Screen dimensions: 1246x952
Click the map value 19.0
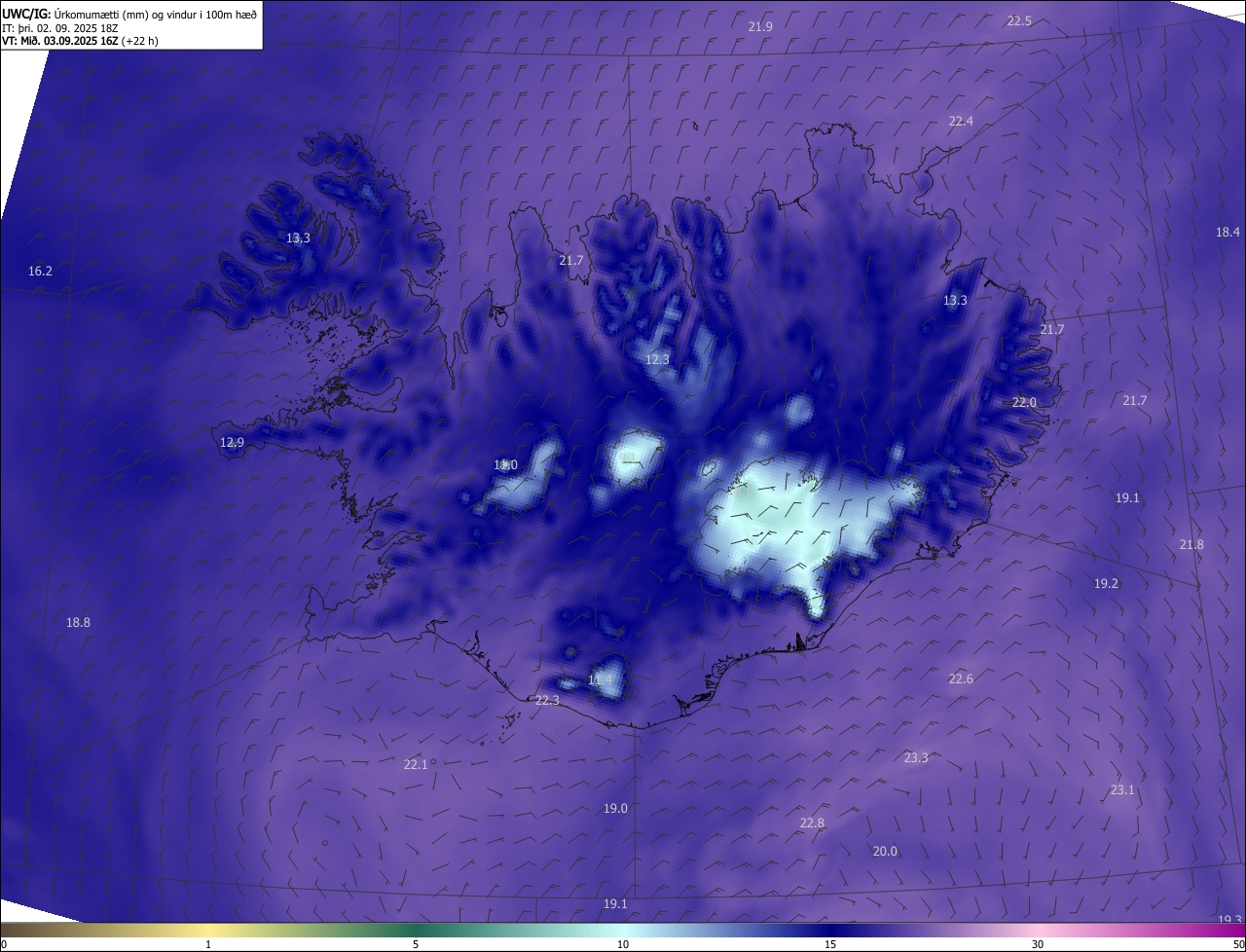click(x=615, y=808)
